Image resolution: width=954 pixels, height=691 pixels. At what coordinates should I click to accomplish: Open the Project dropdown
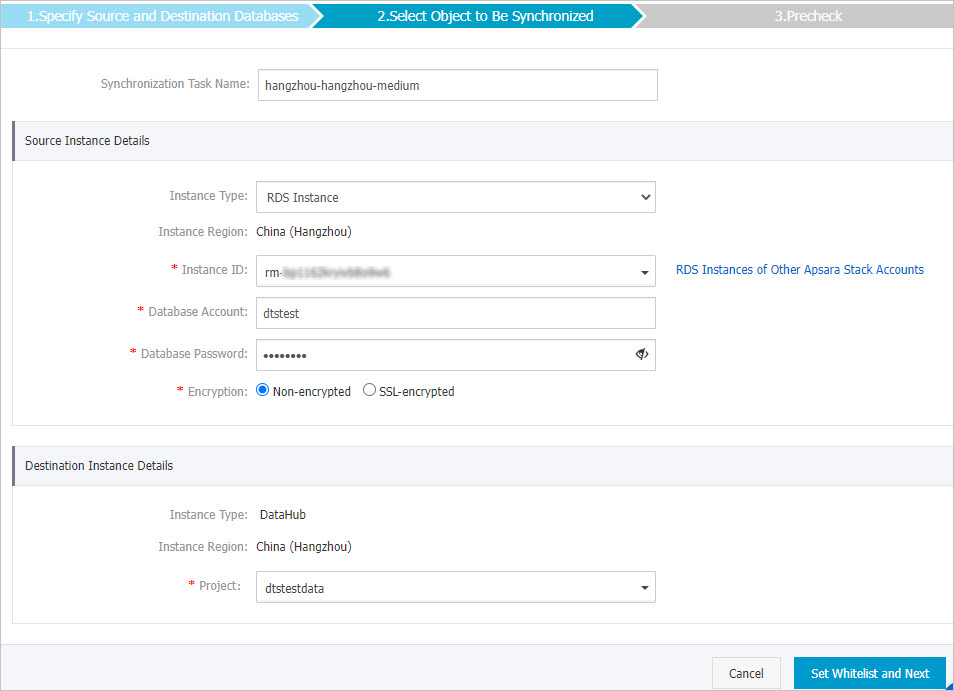tap(456, 587)
